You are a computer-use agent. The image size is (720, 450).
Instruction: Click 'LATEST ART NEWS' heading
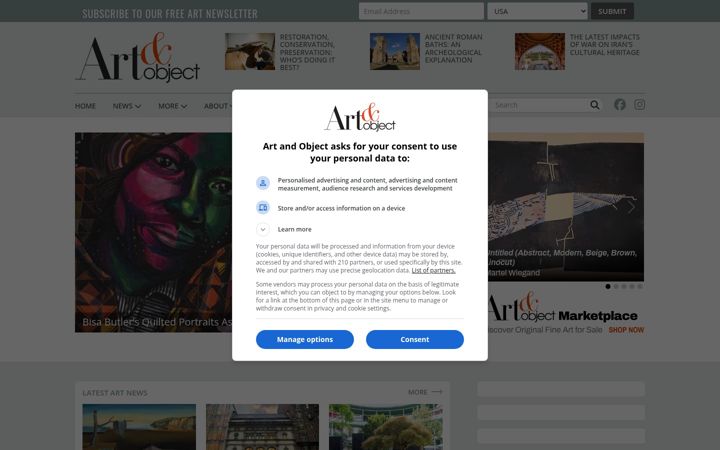point(115,393)
